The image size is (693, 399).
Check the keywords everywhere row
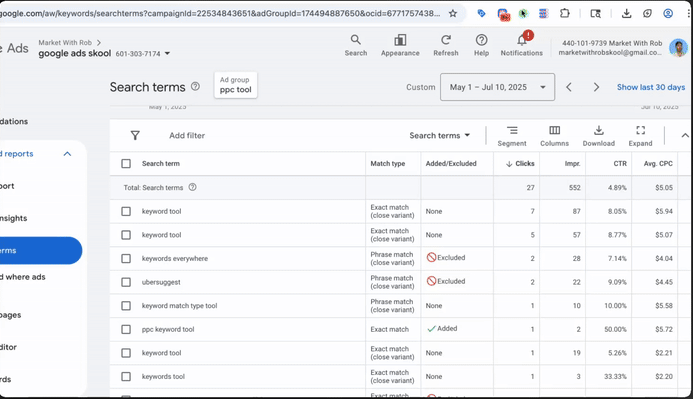coord(126,258)
